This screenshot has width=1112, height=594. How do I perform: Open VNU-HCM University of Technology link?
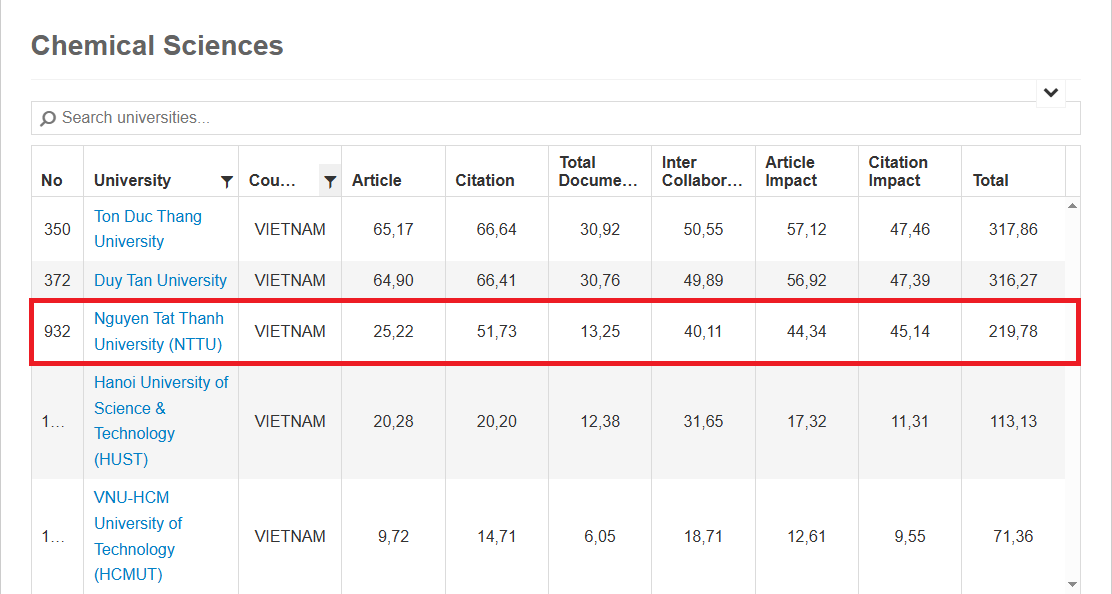point(138,536)
